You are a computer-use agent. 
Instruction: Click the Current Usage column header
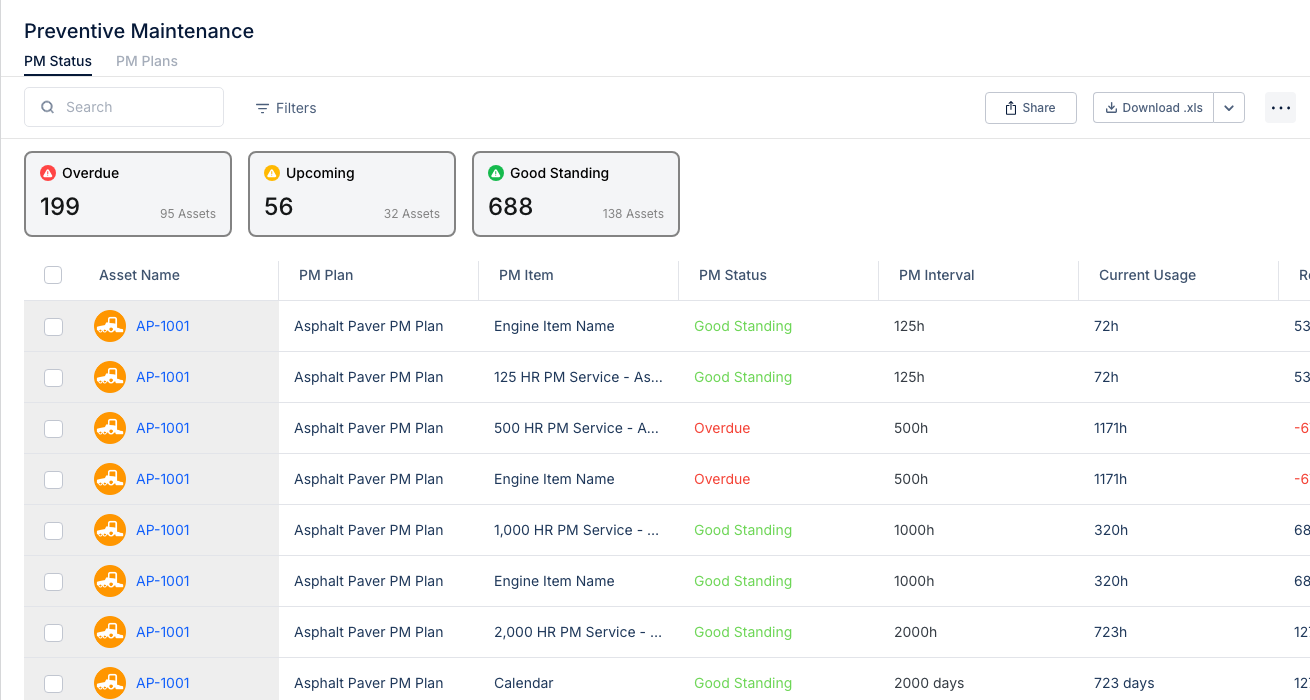click(1147, 275)
